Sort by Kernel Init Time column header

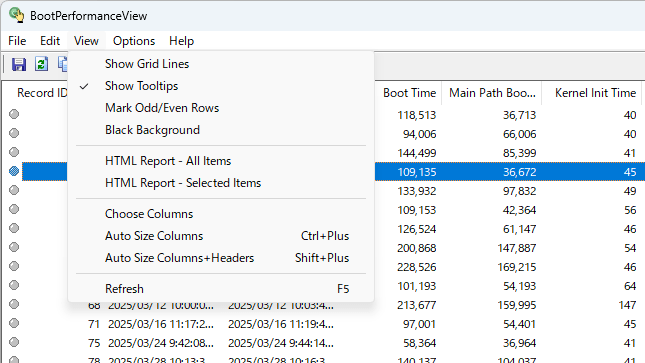[595, 93]
